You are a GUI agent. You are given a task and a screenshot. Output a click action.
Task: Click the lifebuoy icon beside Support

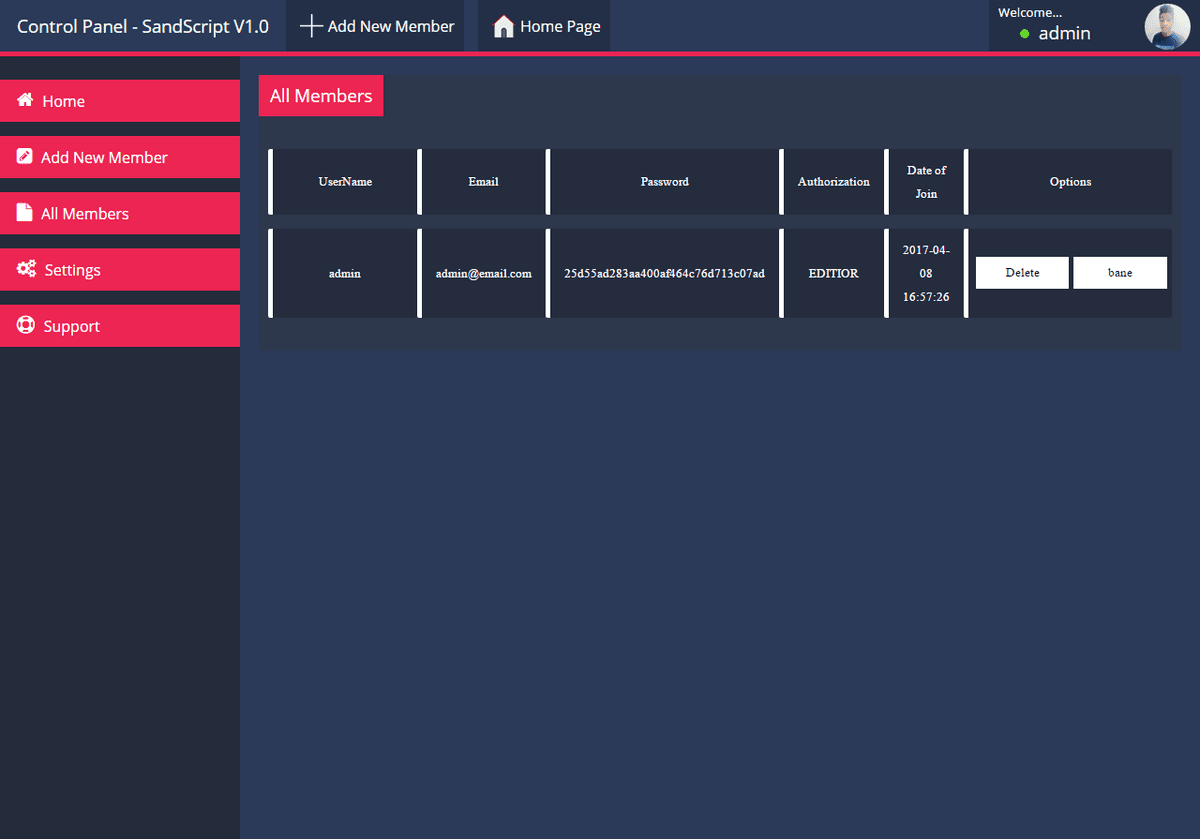tap(26, 326)
